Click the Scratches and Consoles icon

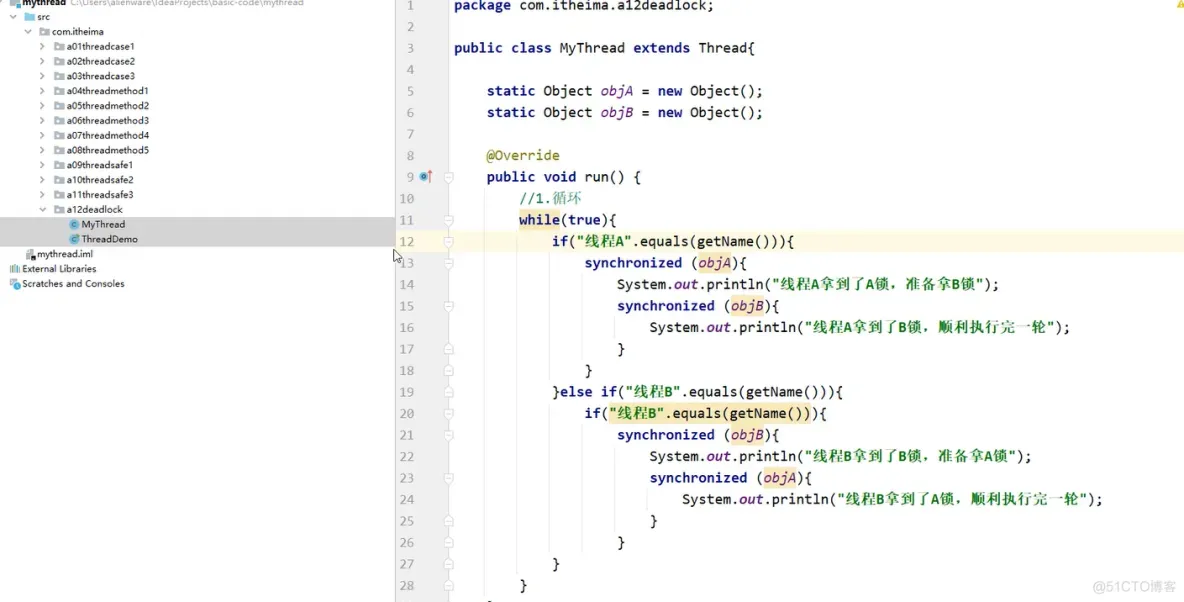[14, 284]
